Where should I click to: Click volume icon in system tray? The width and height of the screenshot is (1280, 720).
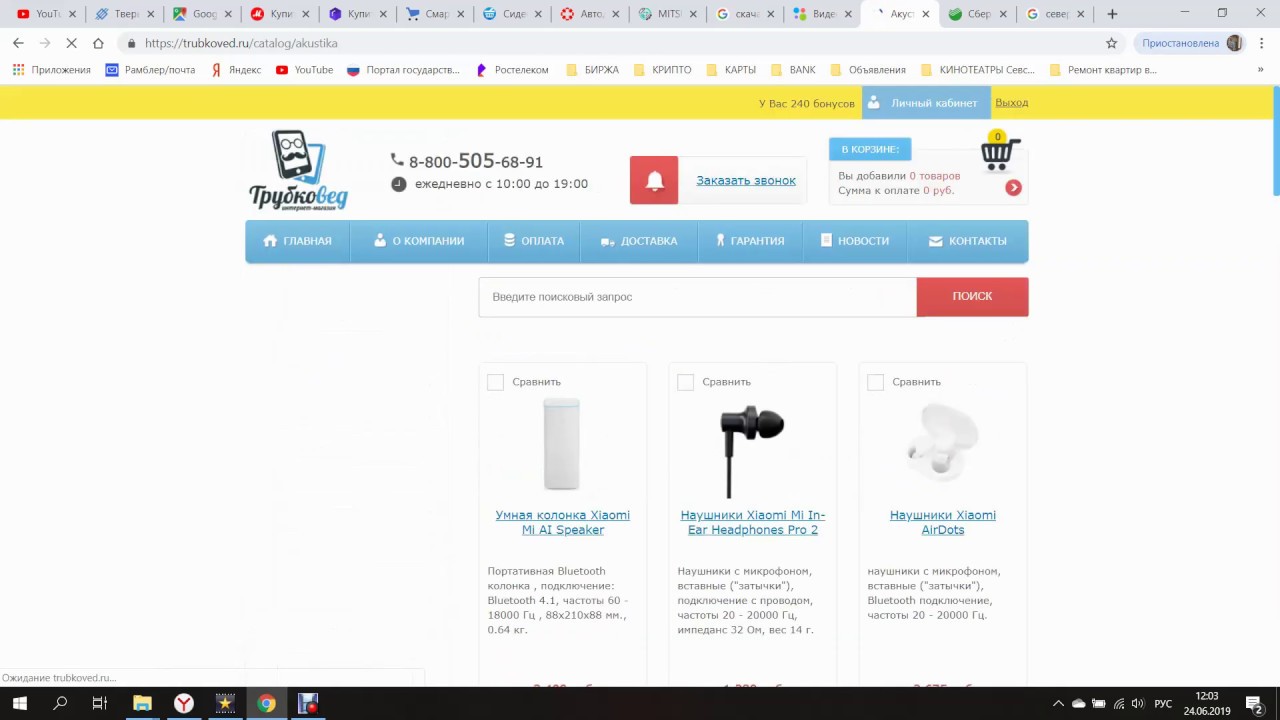click(x=1137, y=704)
